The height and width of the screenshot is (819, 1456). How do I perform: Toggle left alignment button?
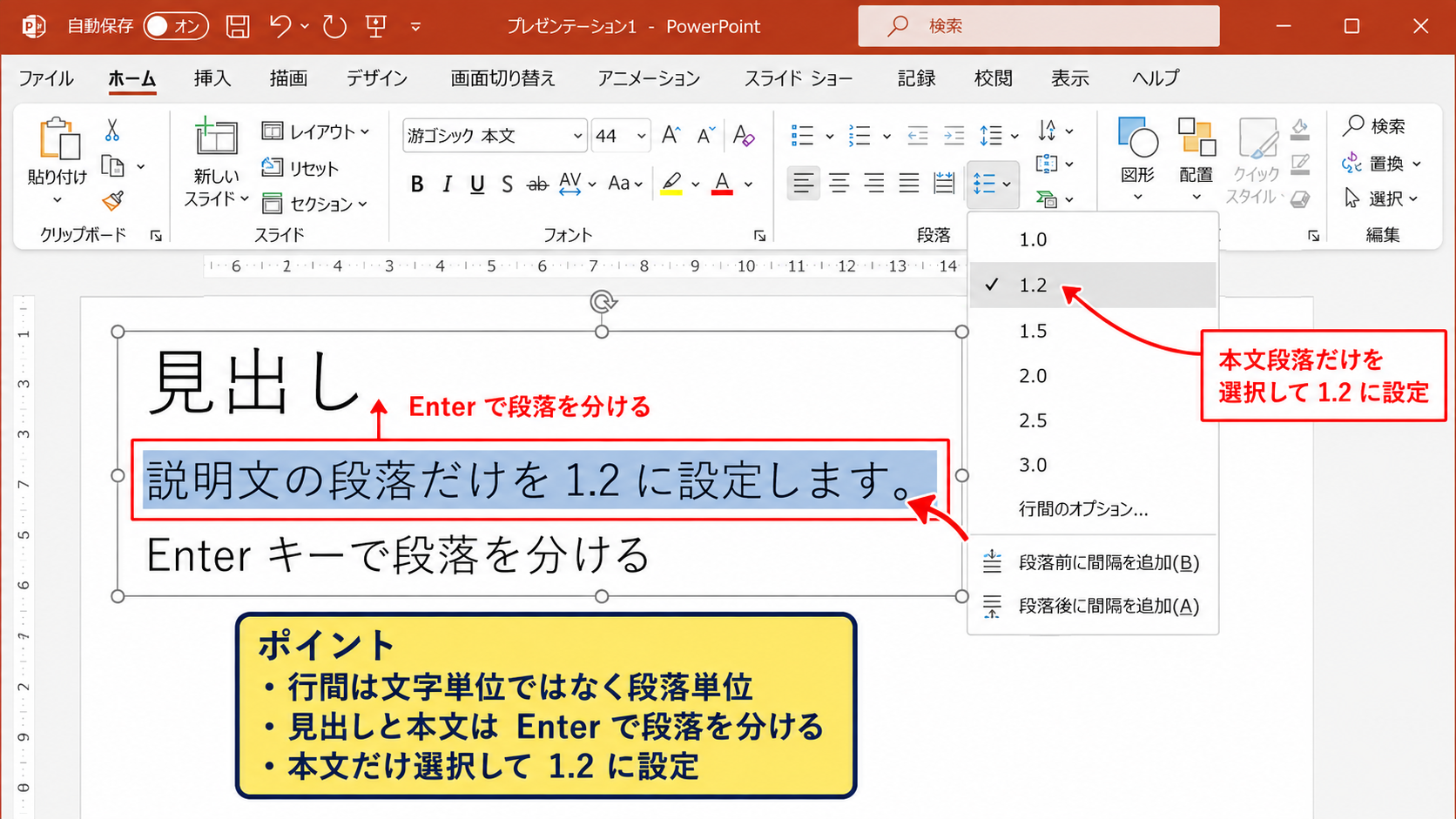pos(804,183)
